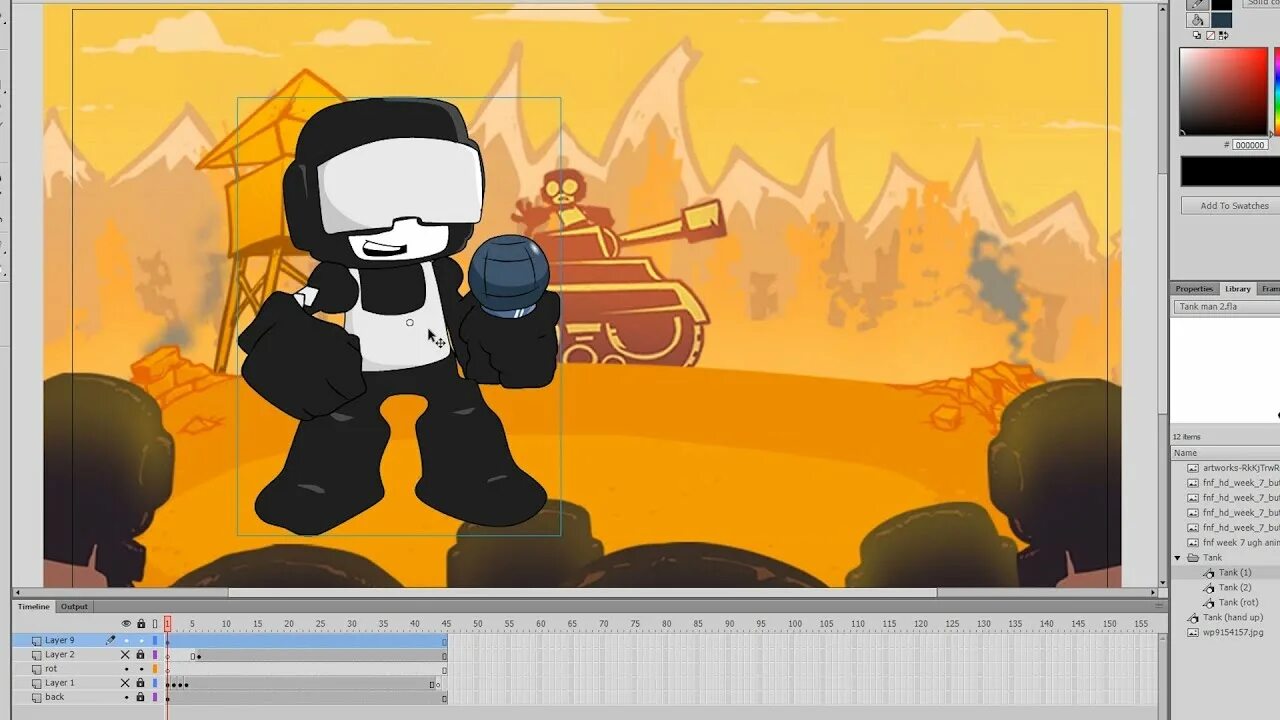This screenshot has width=1280, height=720.
Task: Click the Tank character on the stage
Action: pos(398,317)
